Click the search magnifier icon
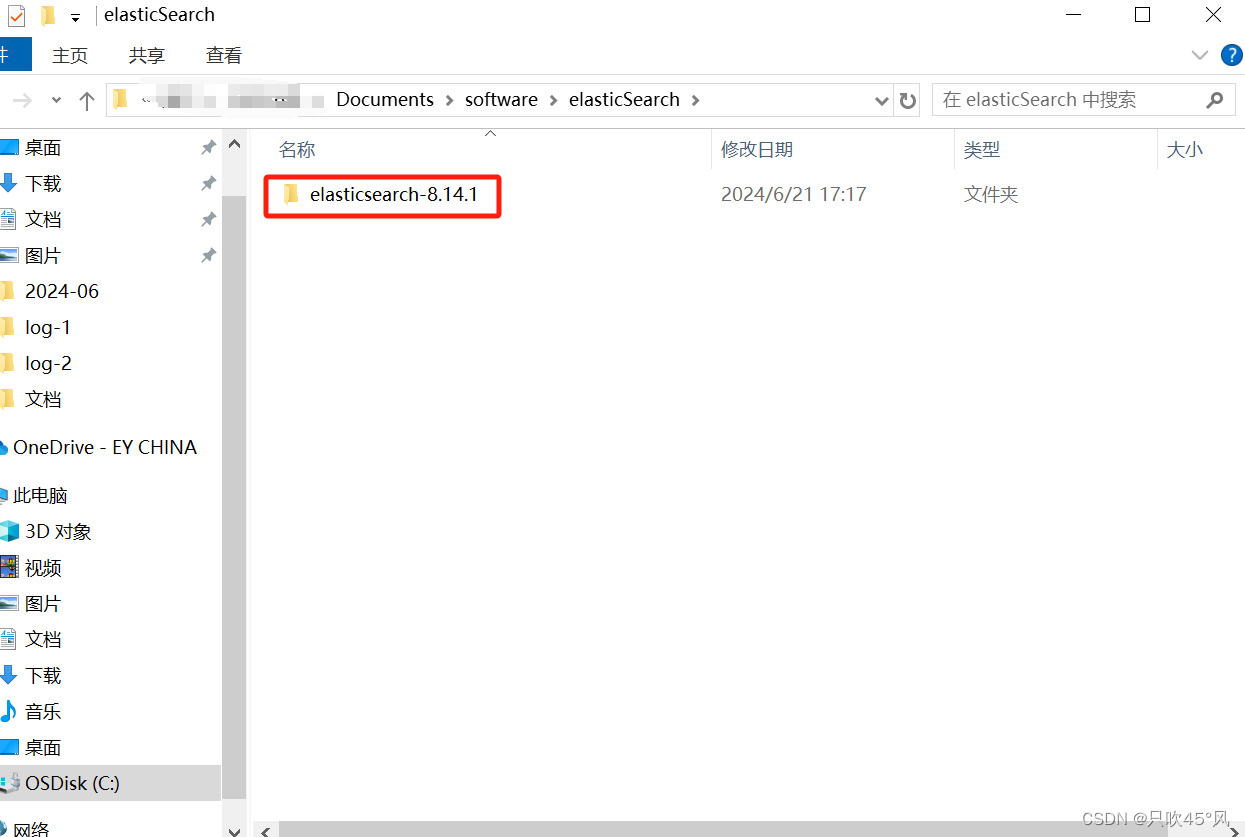 [1215, 100]
